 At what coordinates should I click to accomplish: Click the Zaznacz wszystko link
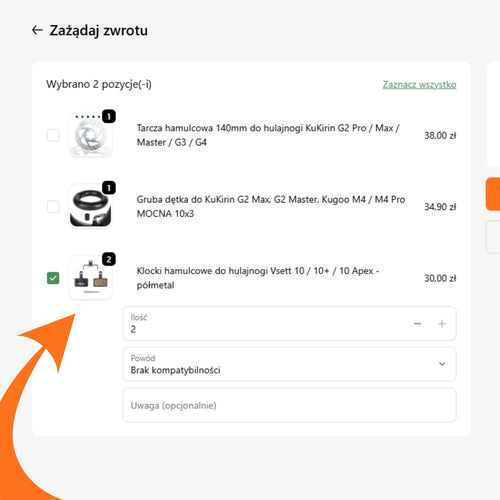click(x=419, y=85)
